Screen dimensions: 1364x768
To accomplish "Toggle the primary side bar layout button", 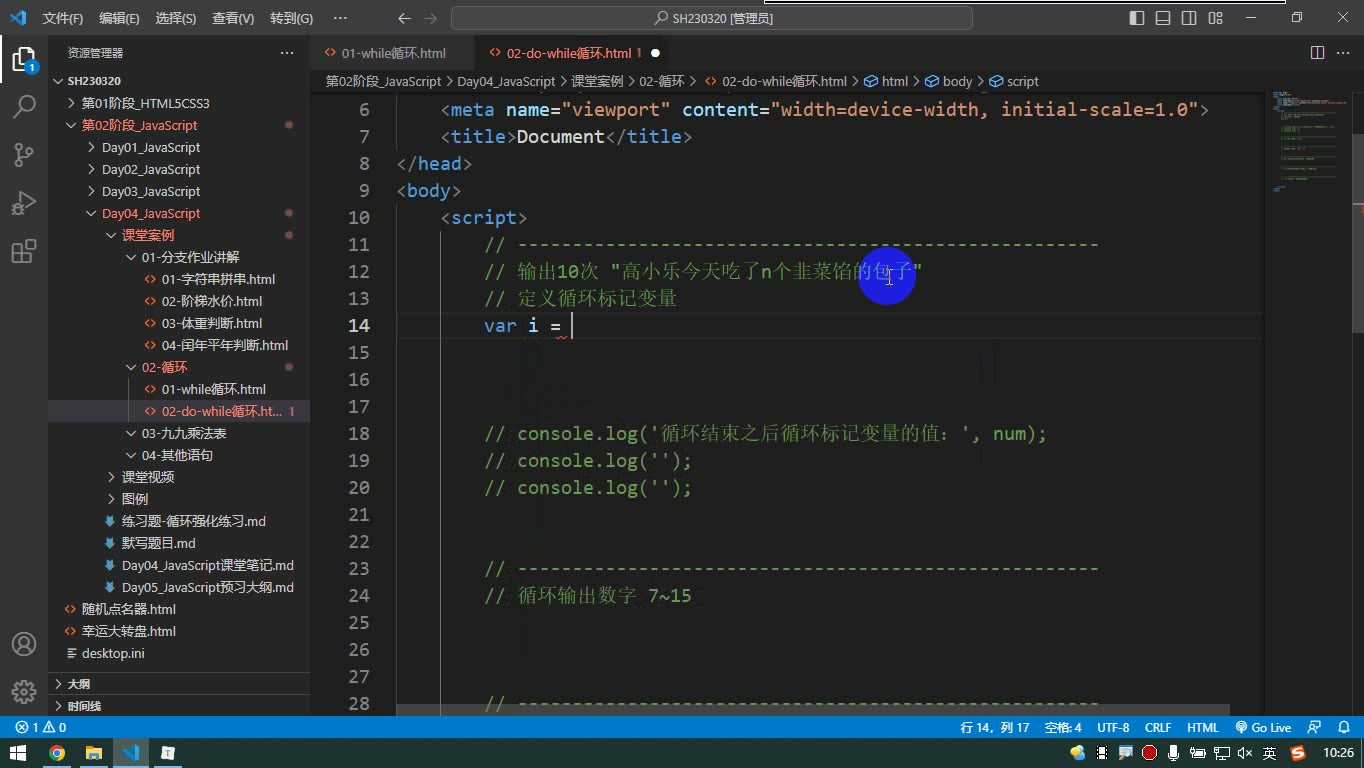I will 1137,18.
